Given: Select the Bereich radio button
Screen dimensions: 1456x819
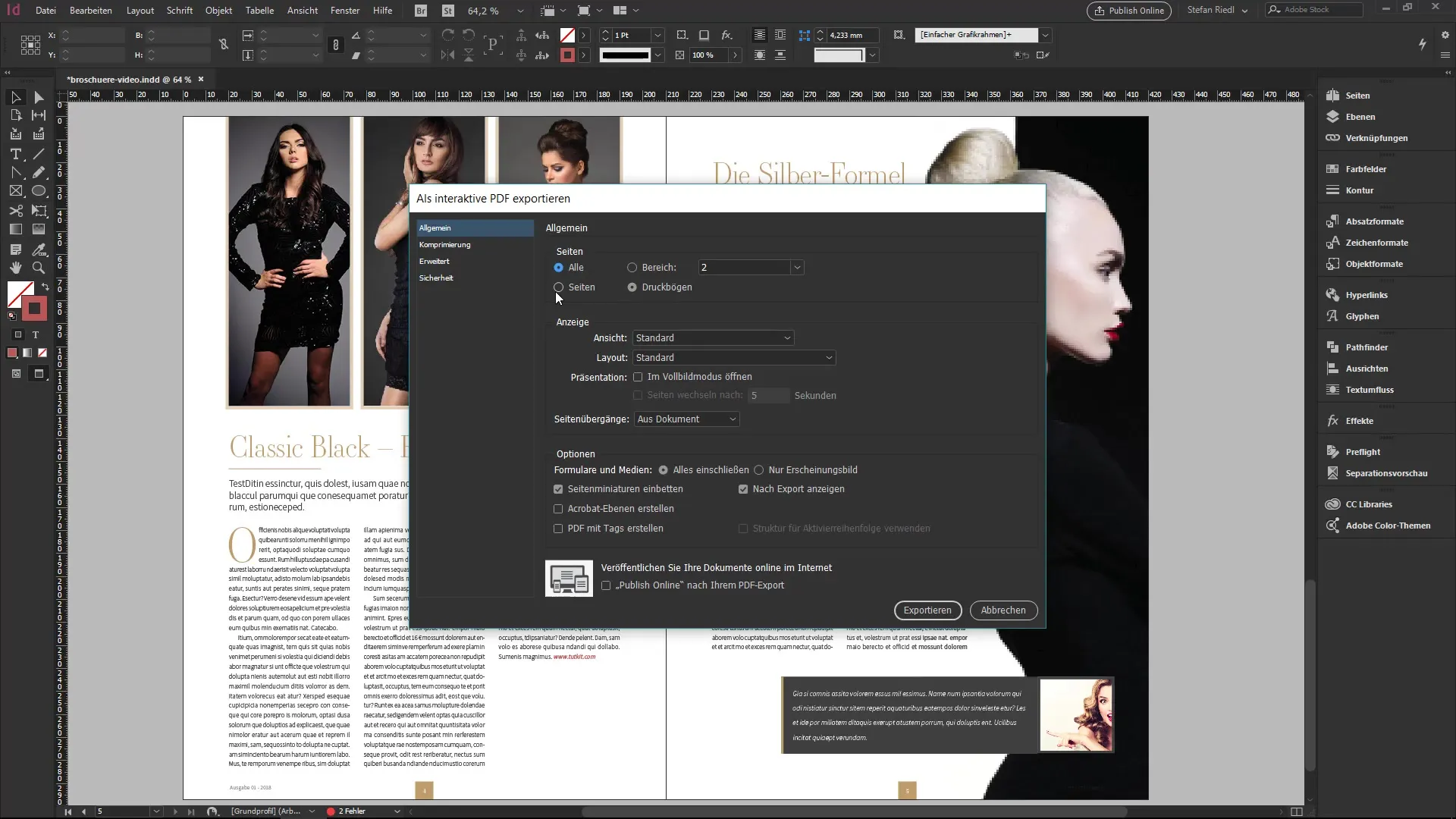Looking at the screenshot, I should coord(632,268).
